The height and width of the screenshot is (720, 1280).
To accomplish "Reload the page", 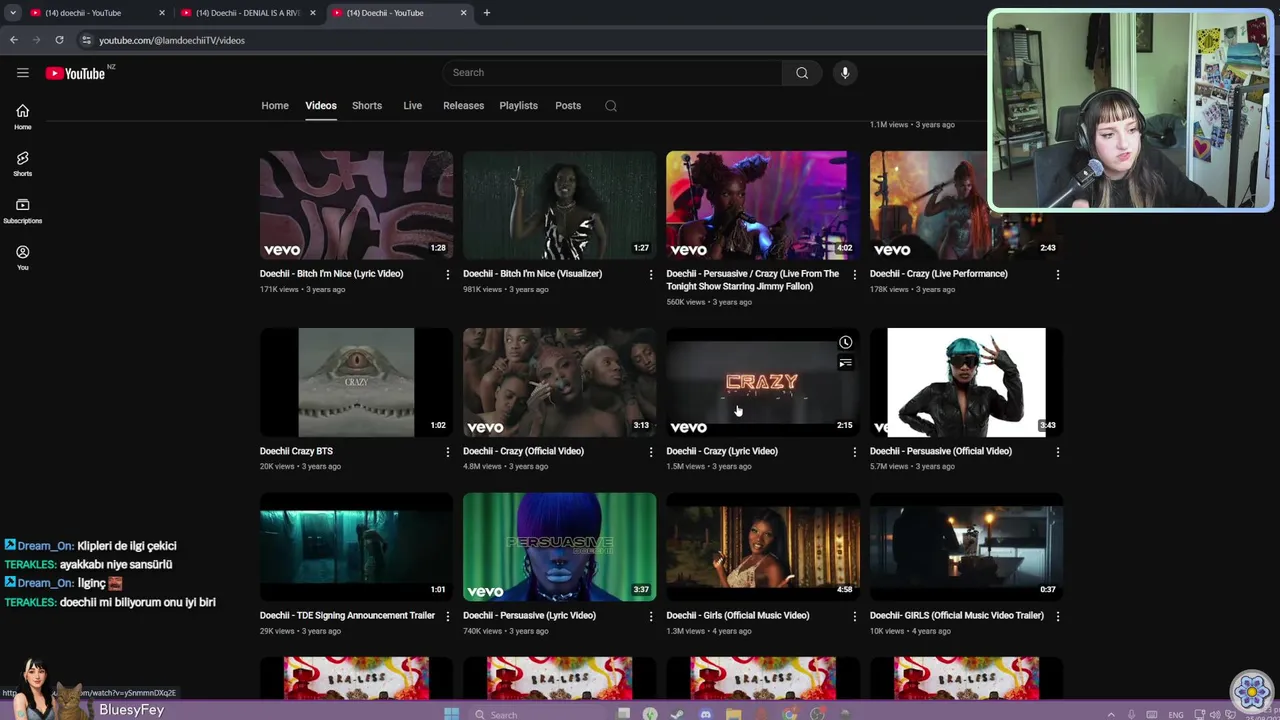I will point(59,40).
